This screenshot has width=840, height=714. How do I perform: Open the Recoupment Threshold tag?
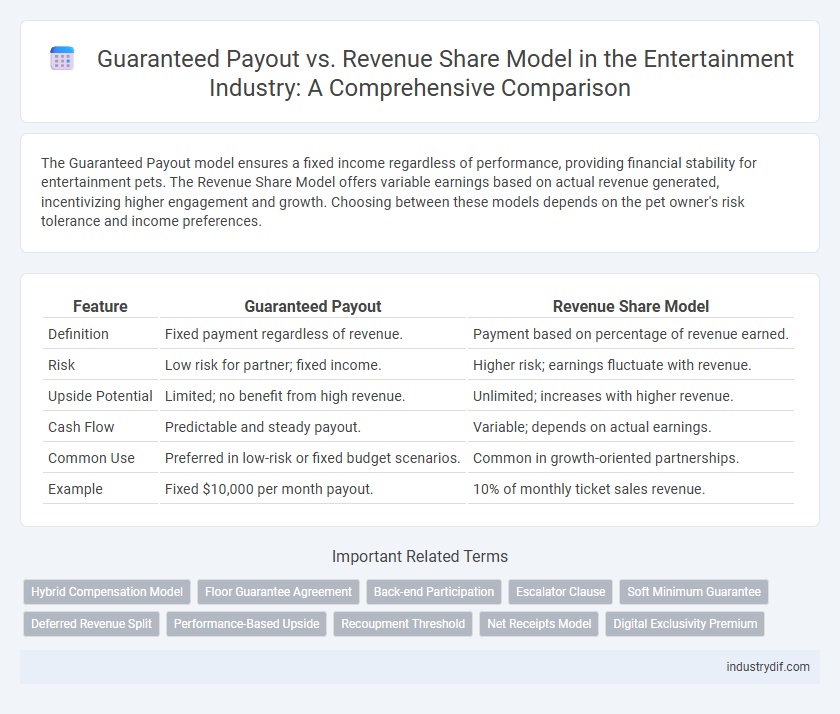coord(403,624)
